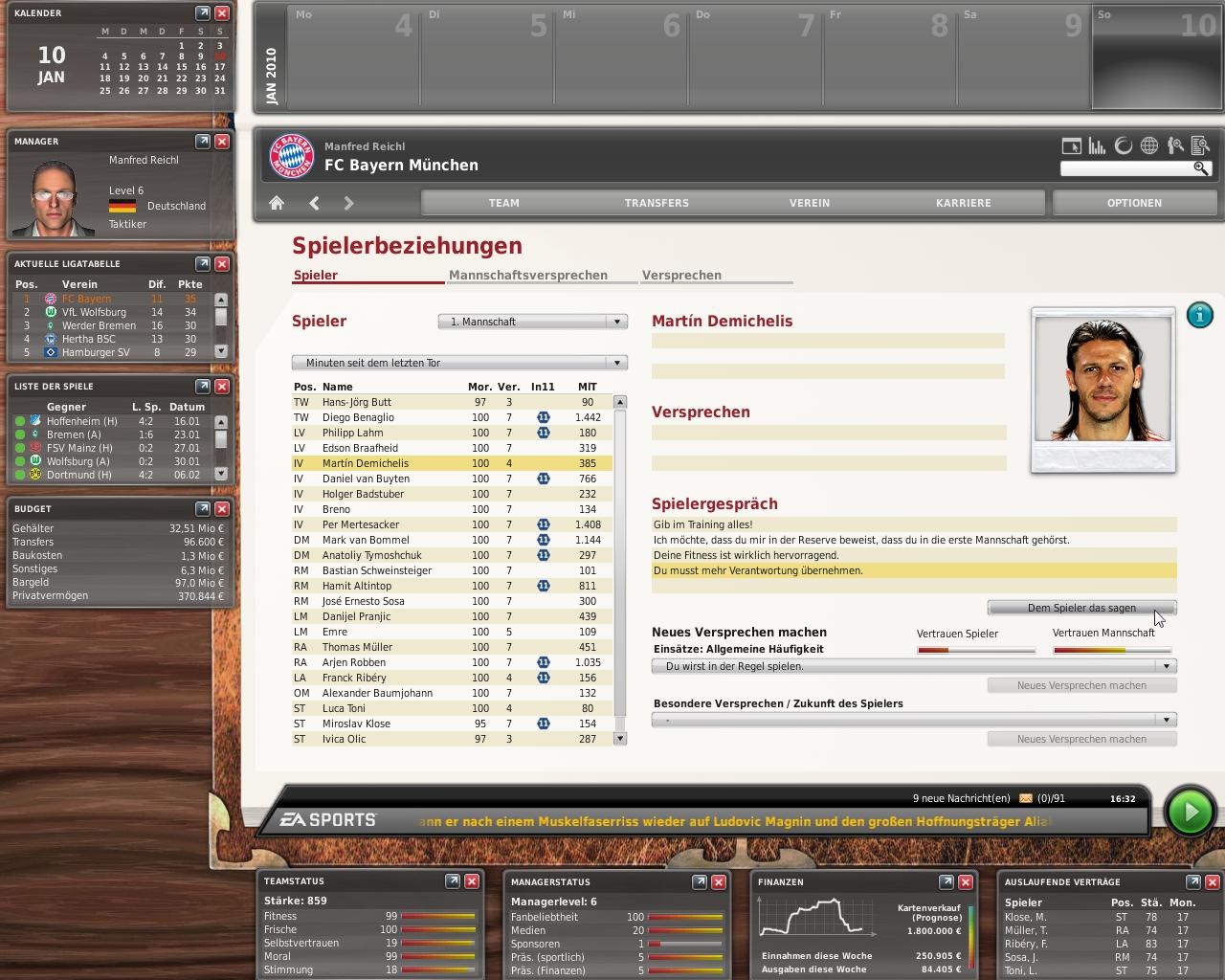Click 'Neues Versprechen machen' under Besondere Versprechen
Screen dimensions: 1225x980
(1081, 739)
